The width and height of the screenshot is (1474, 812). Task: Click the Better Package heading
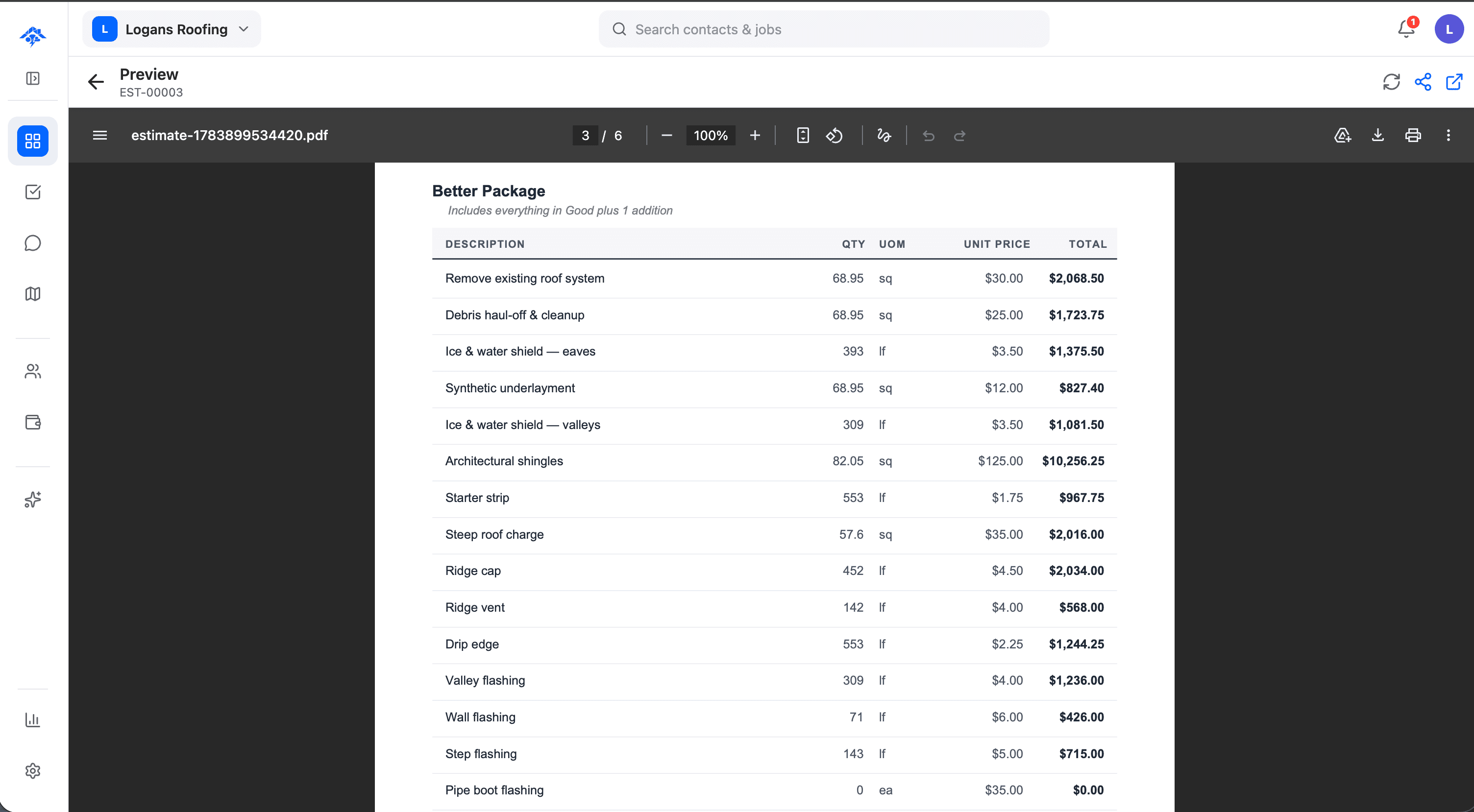coord(489,191)
